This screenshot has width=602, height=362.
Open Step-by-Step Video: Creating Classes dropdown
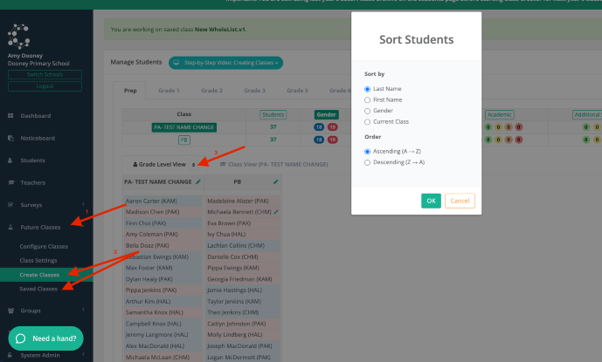pos(226,63)
